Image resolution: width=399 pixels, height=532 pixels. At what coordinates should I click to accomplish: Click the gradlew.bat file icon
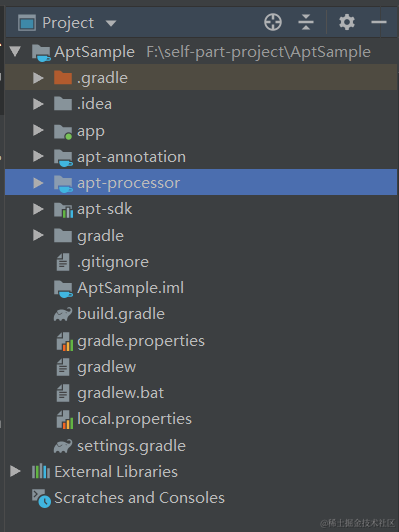pos(63,393)
